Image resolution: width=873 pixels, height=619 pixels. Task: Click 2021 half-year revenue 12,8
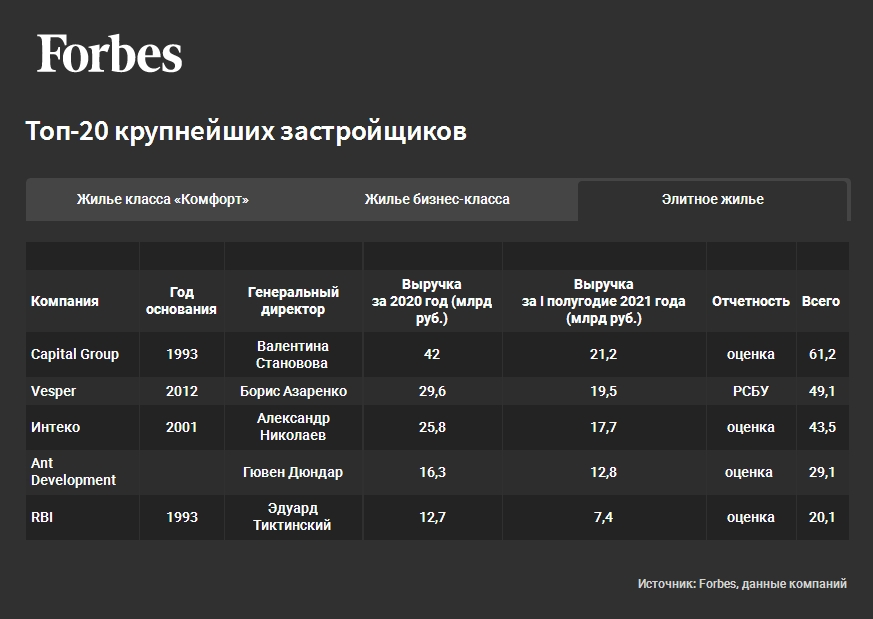(604, 473)
